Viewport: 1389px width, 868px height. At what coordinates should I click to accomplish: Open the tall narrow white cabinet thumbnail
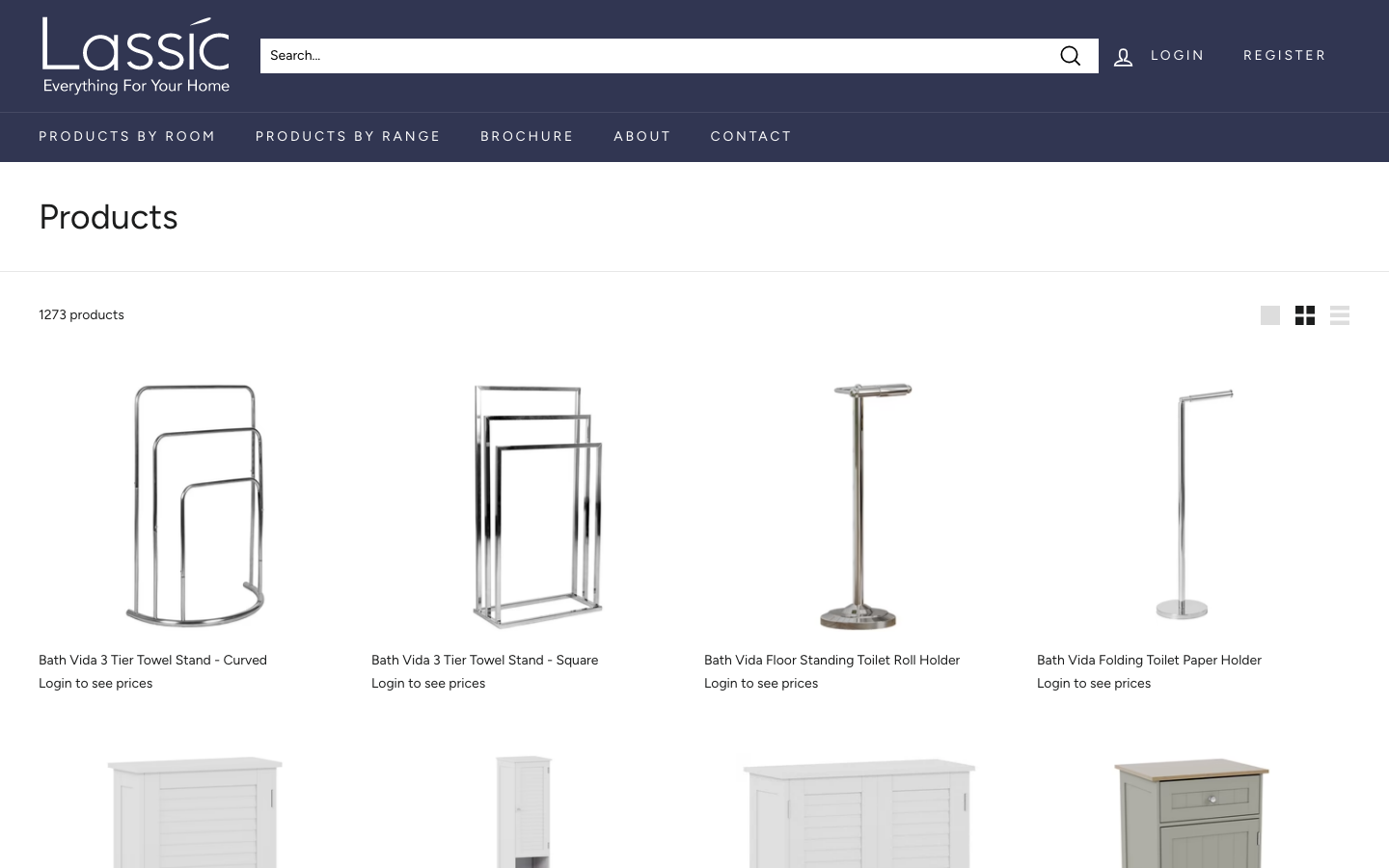524,812
